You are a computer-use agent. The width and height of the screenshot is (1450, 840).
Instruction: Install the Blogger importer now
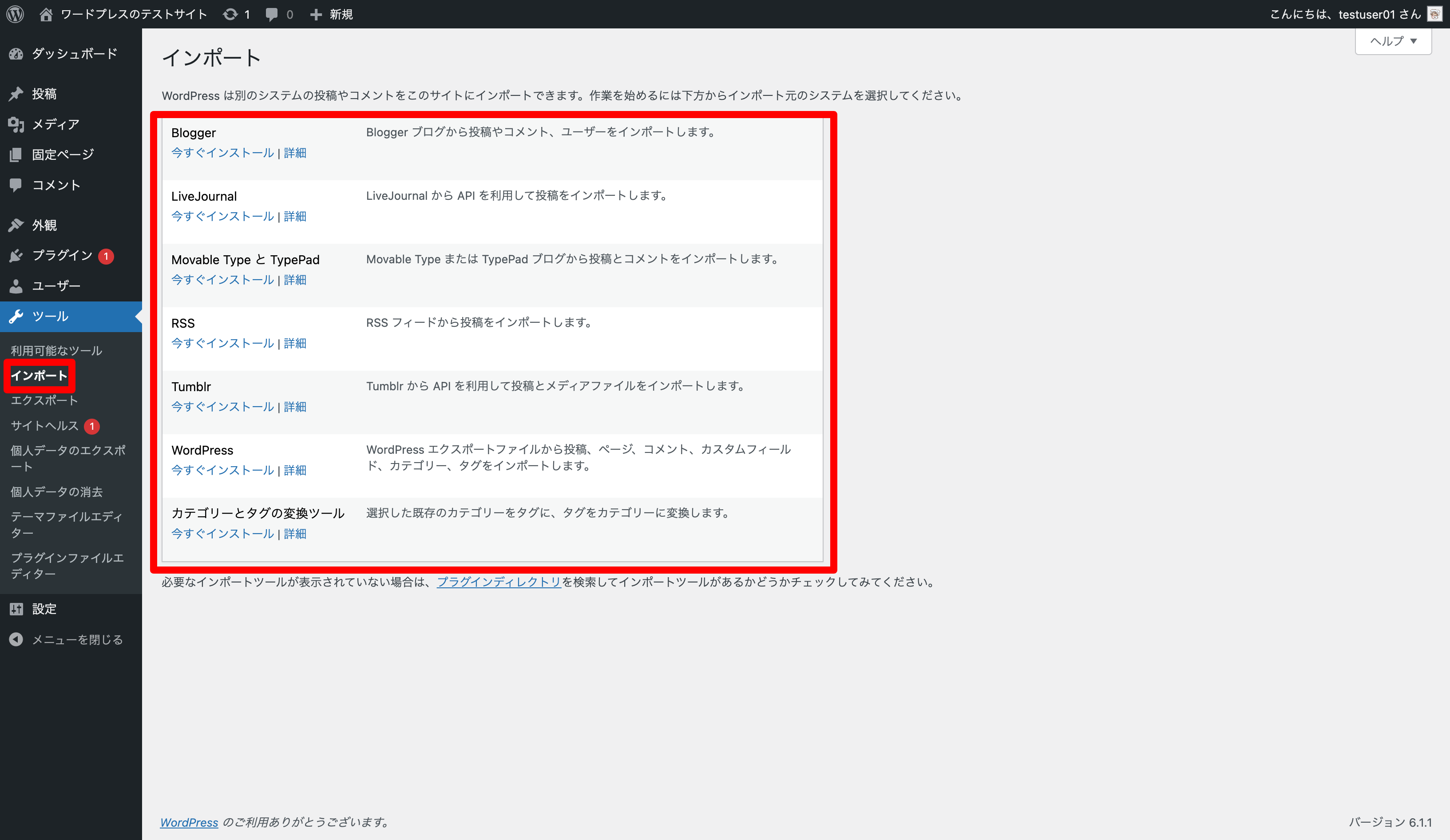point(223,153)
